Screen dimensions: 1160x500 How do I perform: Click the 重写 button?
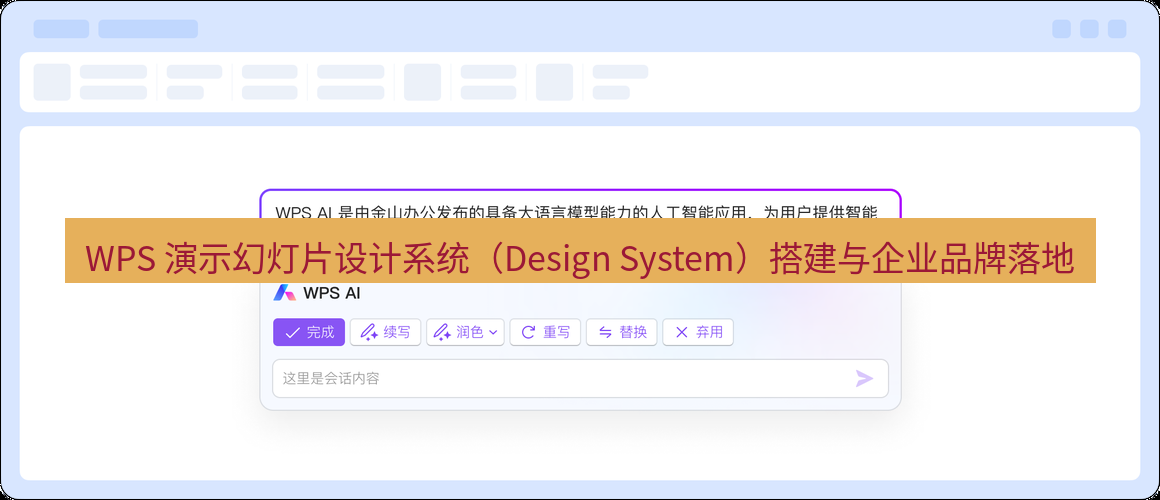pyautogui.click(x=545, y=332)
